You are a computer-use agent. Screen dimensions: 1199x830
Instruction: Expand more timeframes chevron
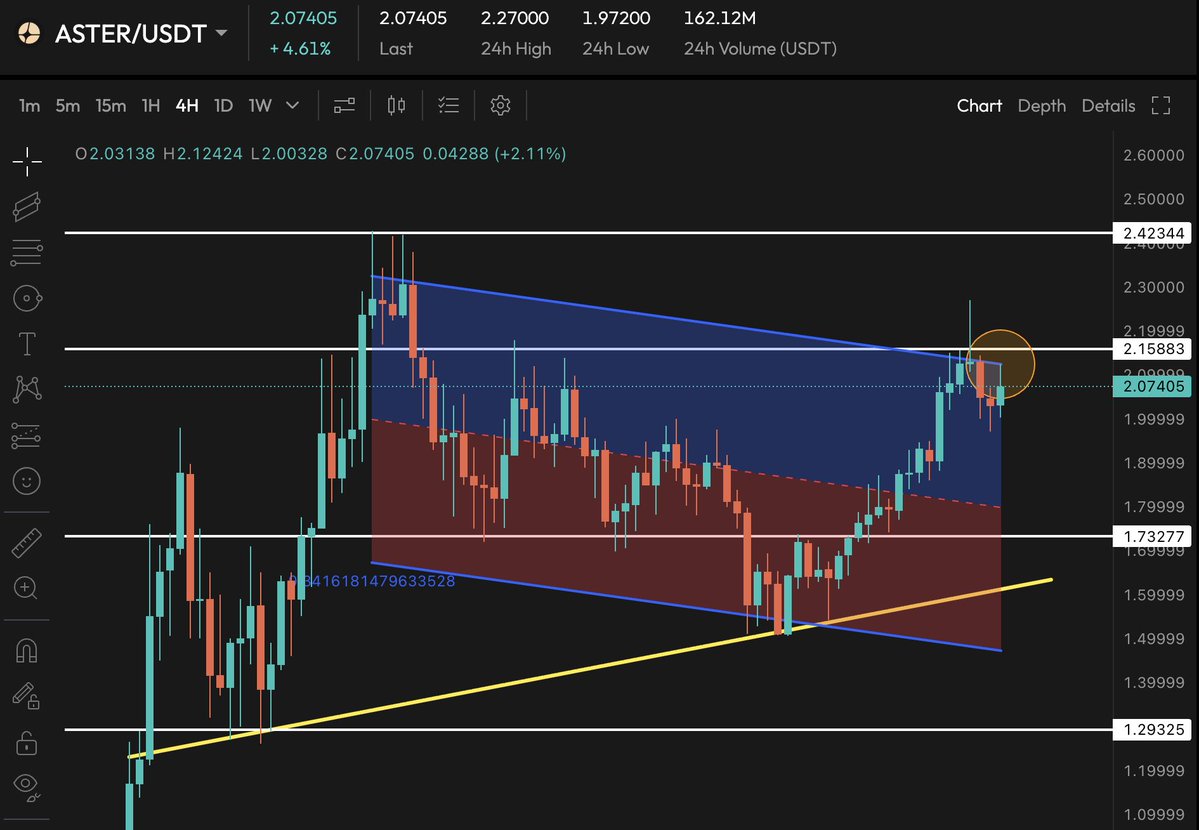click(x=292, y=106)
